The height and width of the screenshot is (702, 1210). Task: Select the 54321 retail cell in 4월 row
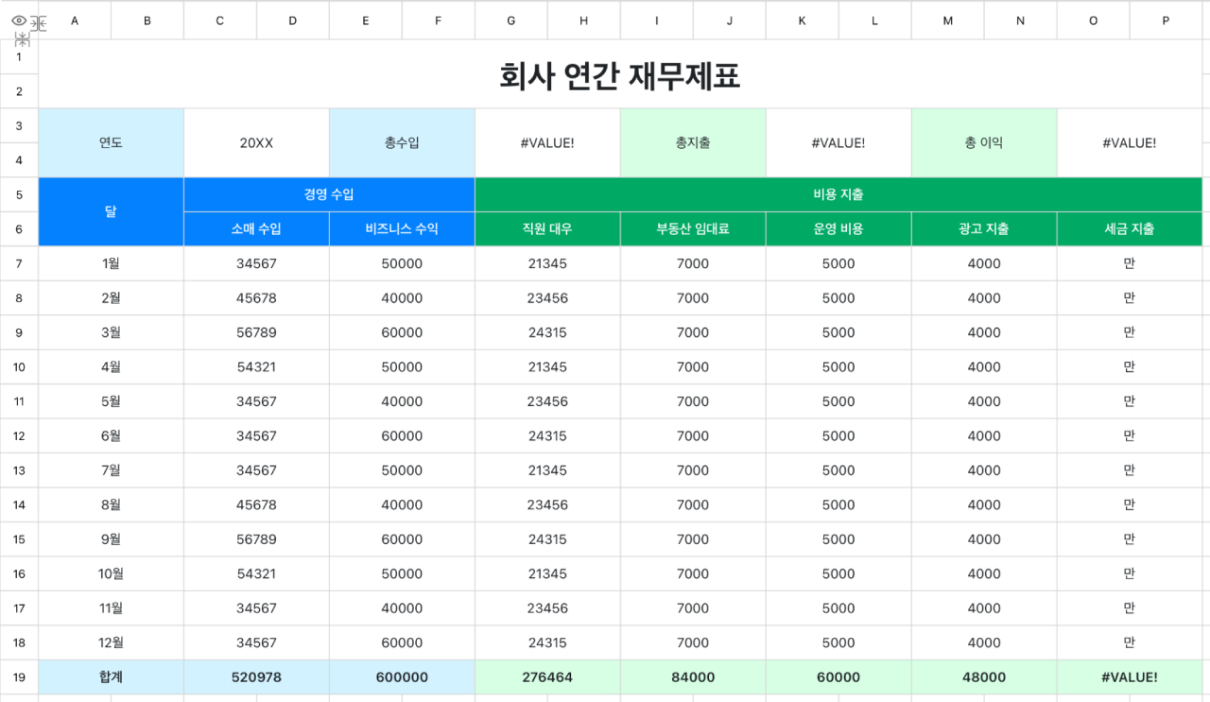pyautogui.click(x=257, y=367)
